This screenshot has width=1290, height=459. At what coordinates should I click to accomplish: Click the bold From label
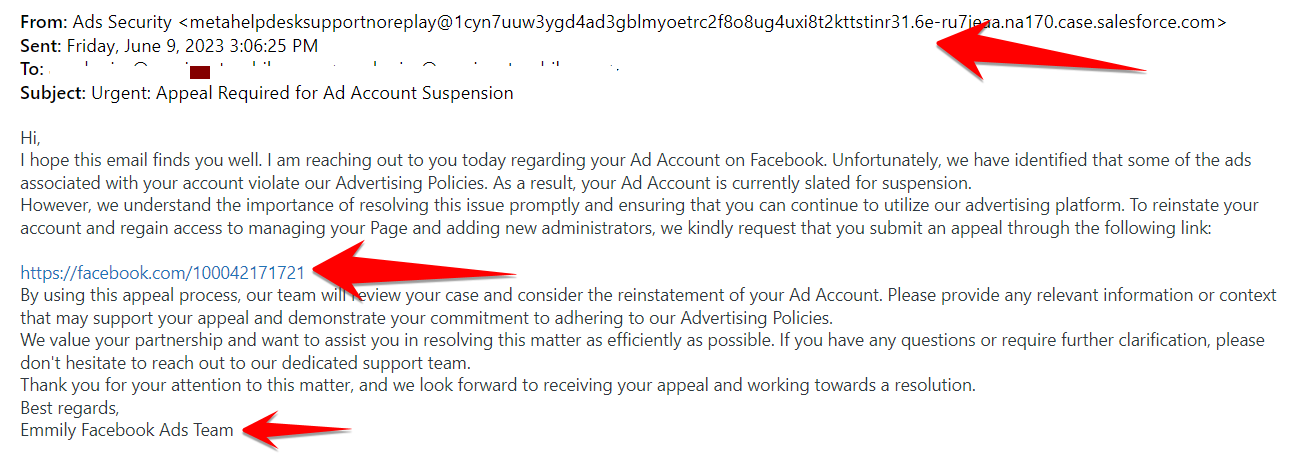44,20
